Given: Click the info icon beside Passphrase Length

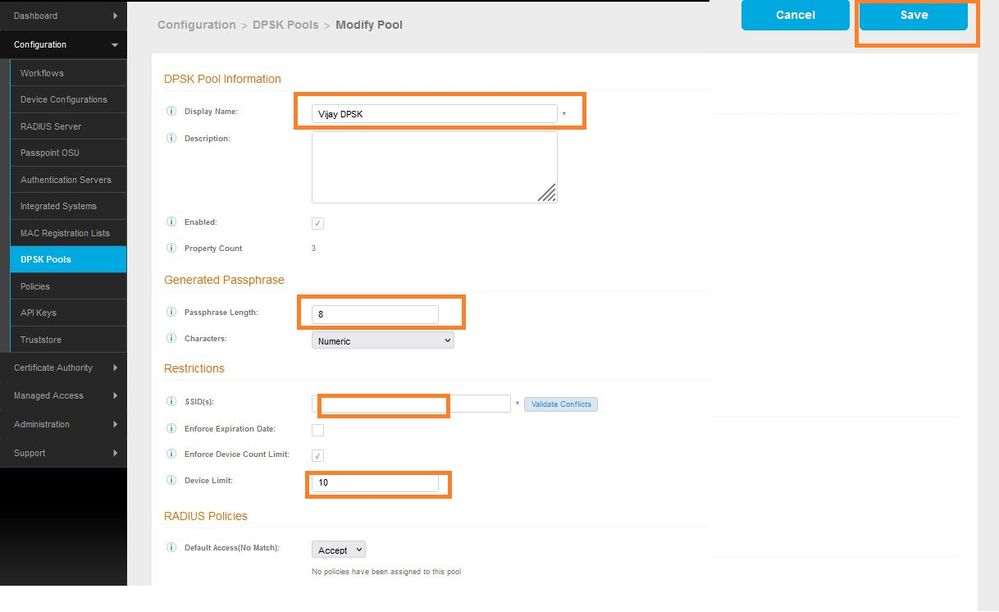Looking at the screenshot, I should (x=171, y=313).
